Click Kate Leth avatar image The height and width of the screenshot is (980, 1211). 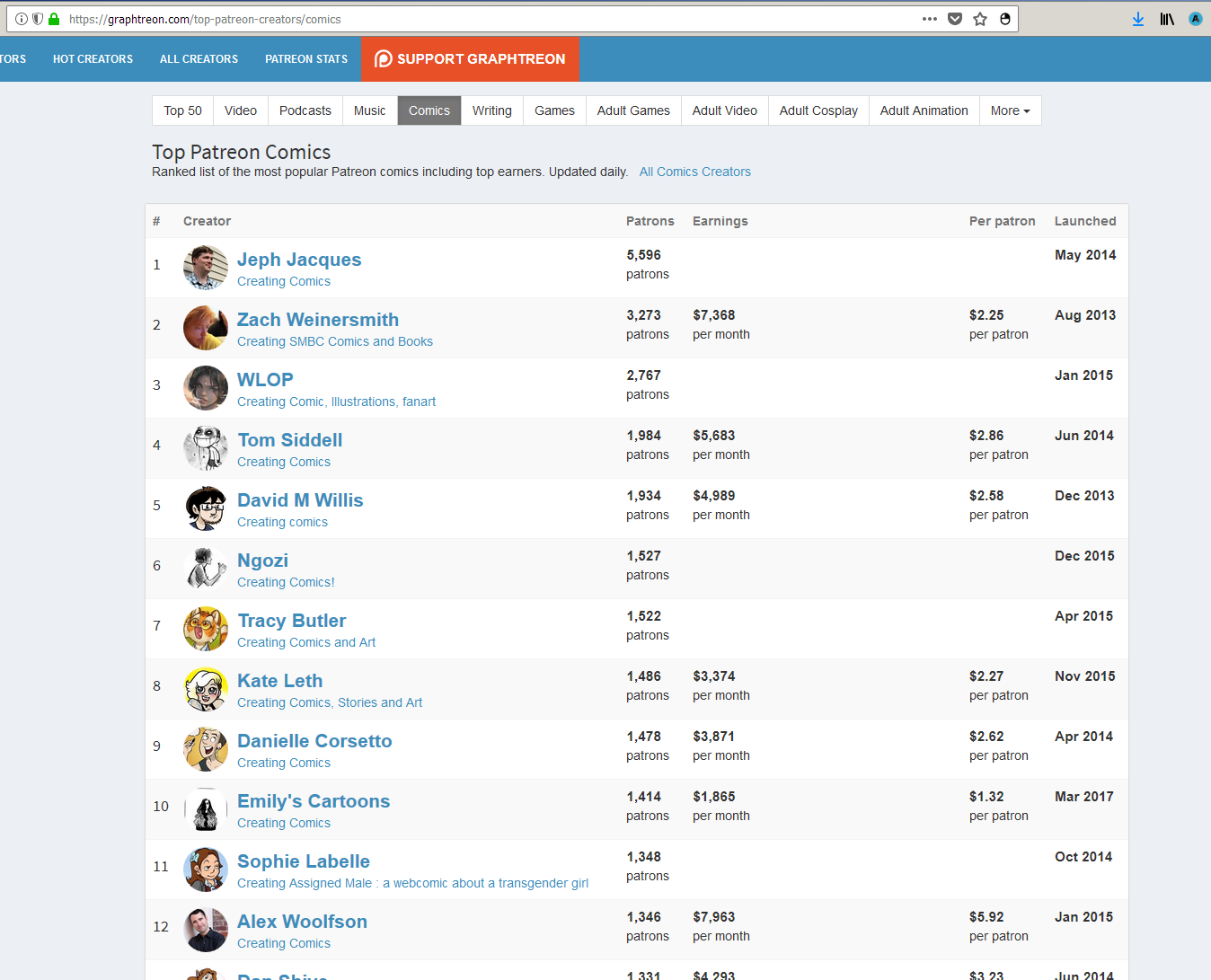click(206, 689)
